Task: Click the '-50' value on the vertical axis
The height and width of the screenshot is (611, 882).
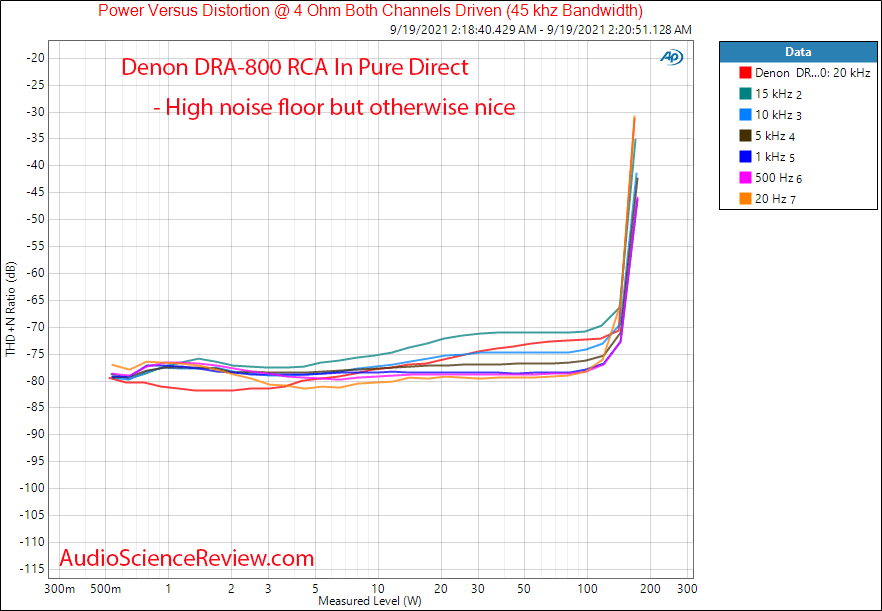Action: [x=35, y=219]
